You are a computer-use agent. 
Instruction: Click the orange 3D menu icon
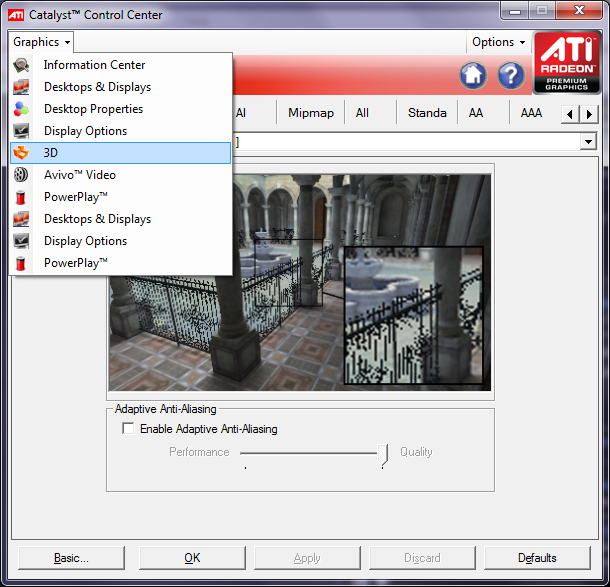pos(21,153)
